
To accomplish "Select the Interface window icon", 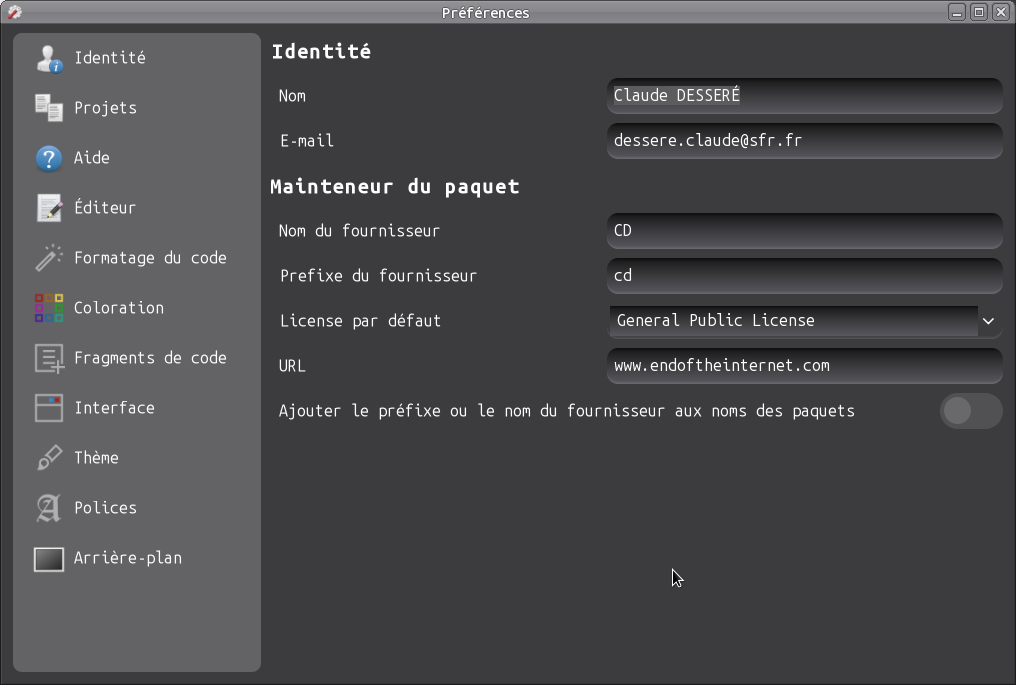I will 49,408.
